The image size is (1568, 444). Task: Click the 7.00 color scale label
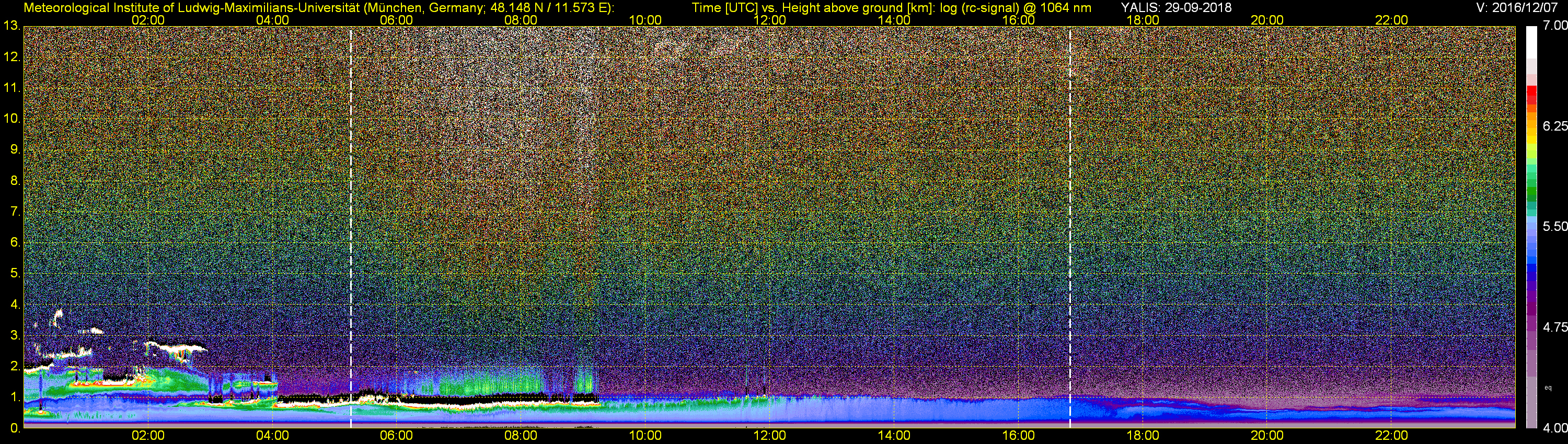click(1554, 26)
